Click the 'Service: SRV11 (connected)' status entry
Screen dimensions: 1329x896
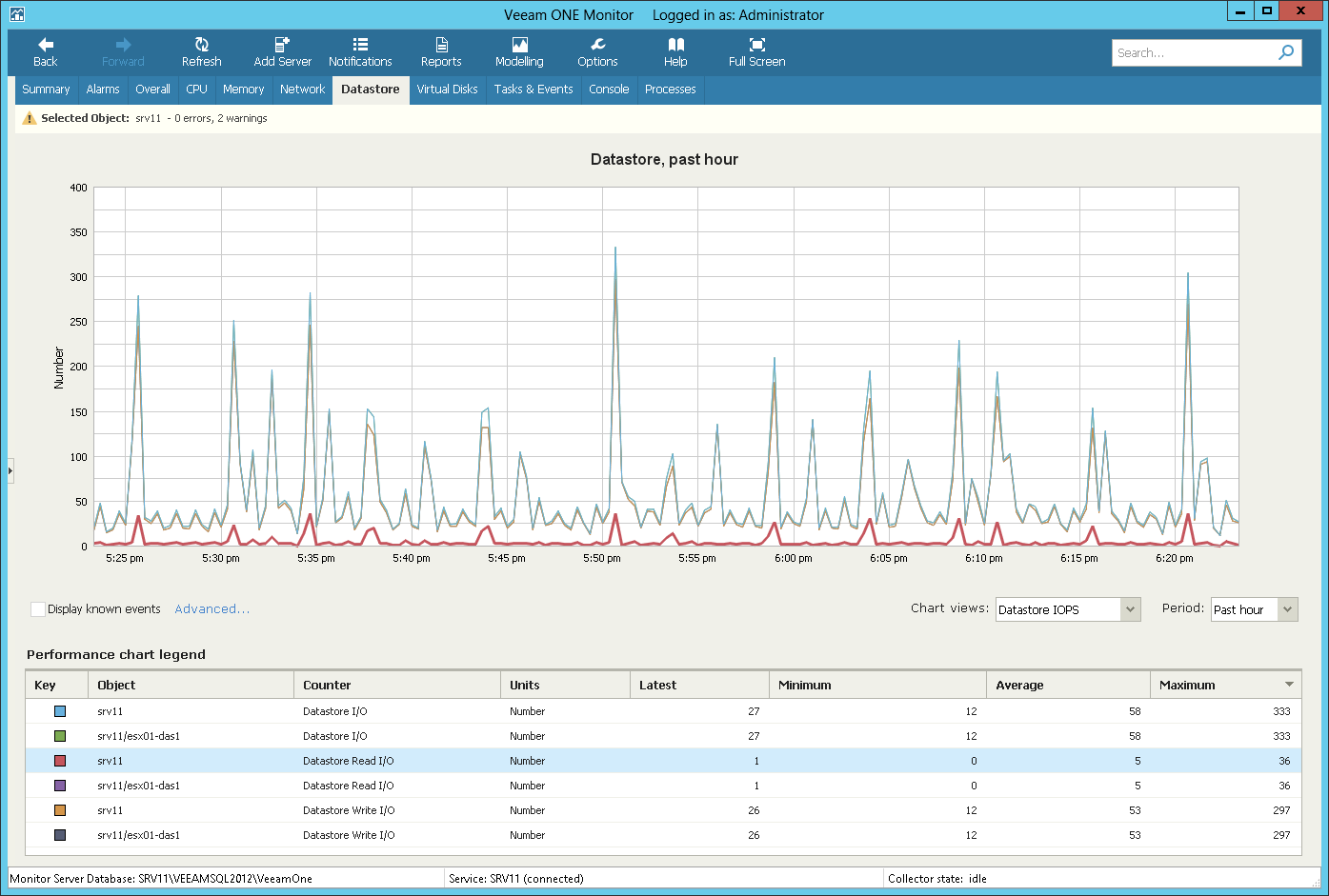tap(515, 879)
